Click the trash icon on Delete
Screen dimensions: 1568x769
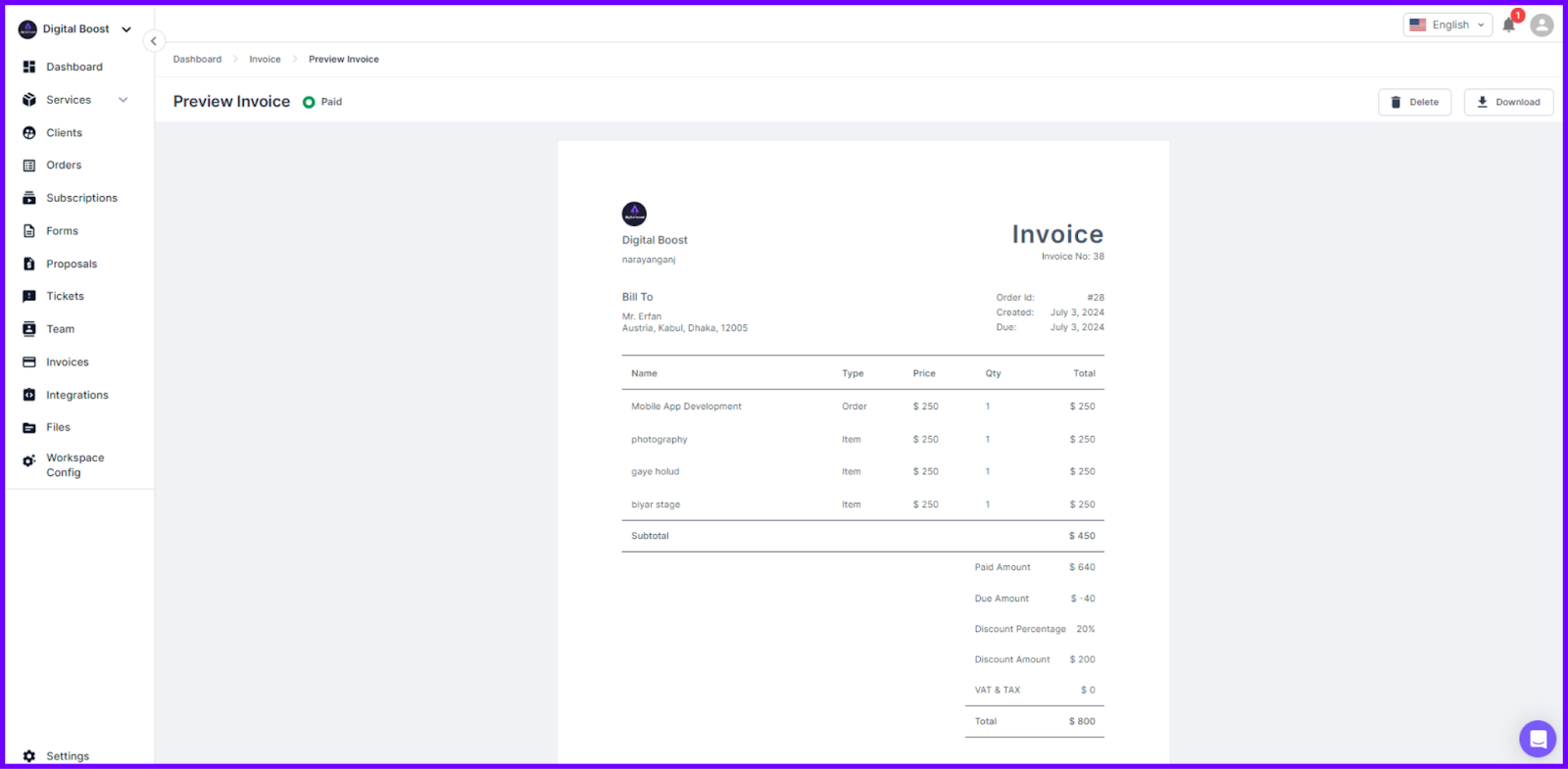pos(1396,102)
